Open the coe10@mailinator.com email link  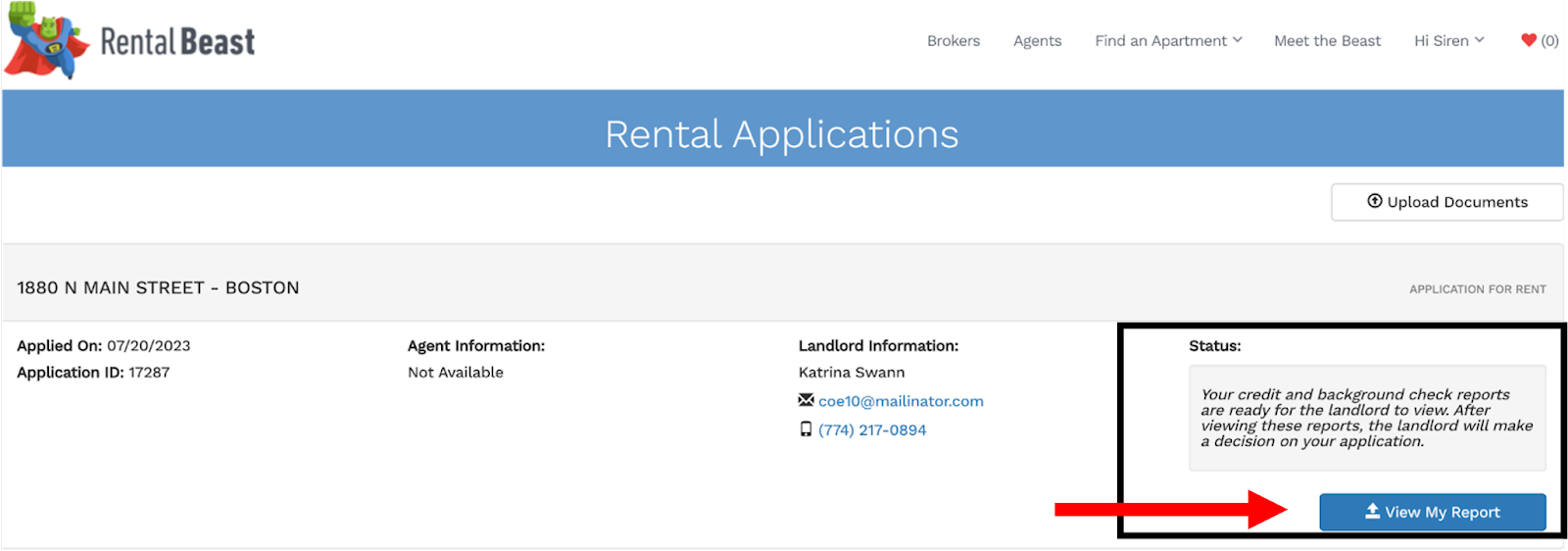click(901, 401)
